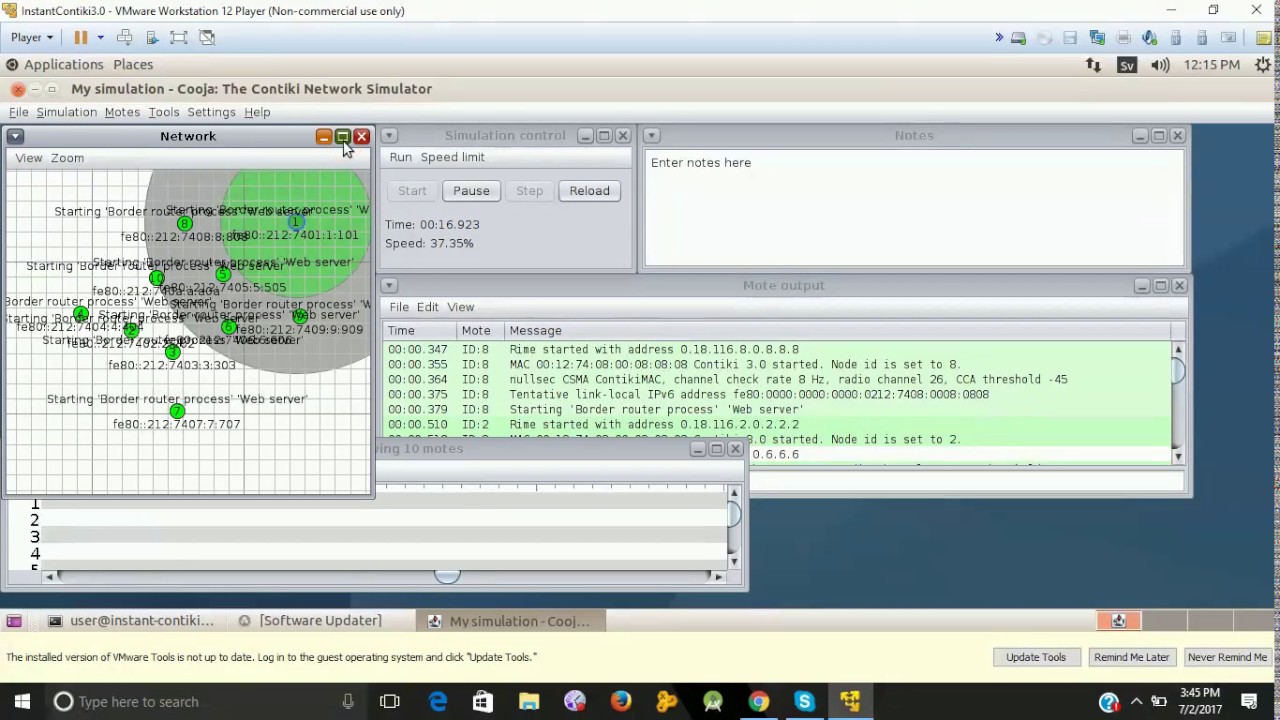Select mote 3 node in network view
1280x720 pixels.
172,351
